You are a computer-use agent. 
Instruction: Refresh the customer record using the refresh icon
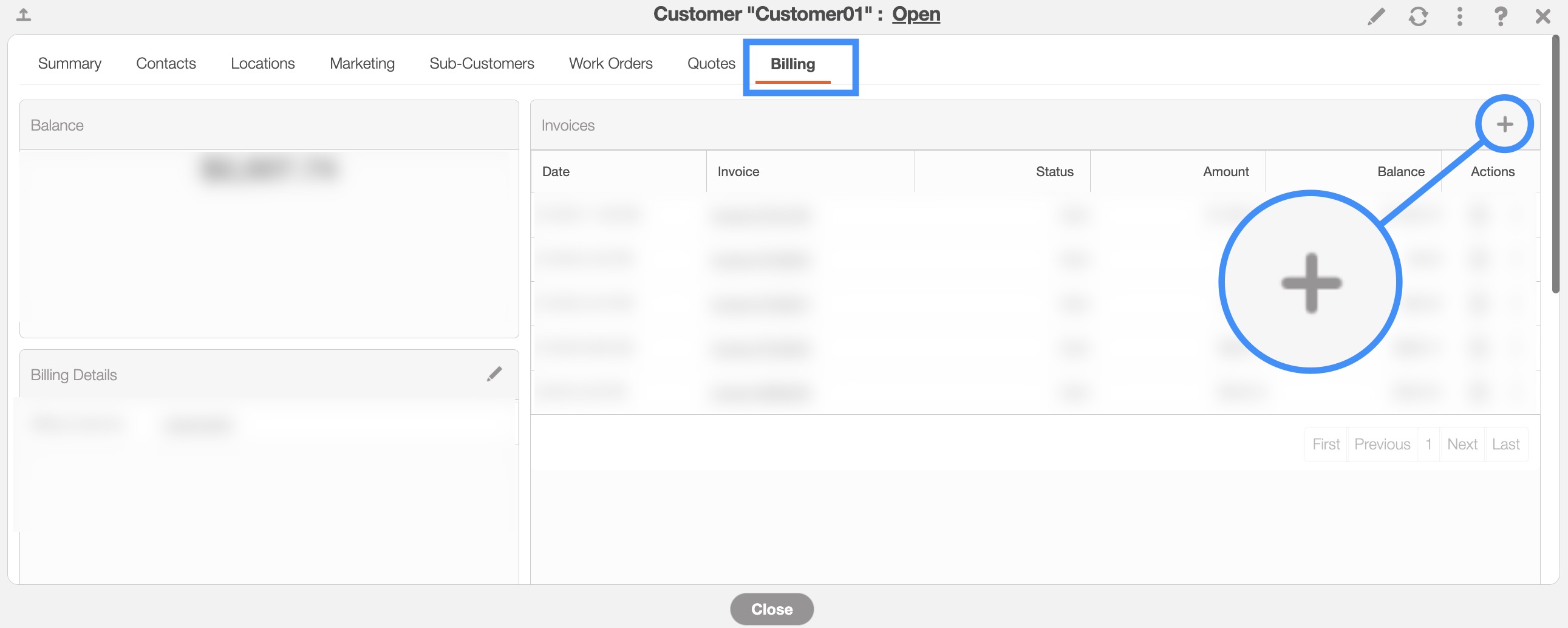click(x=1417, y=16)
